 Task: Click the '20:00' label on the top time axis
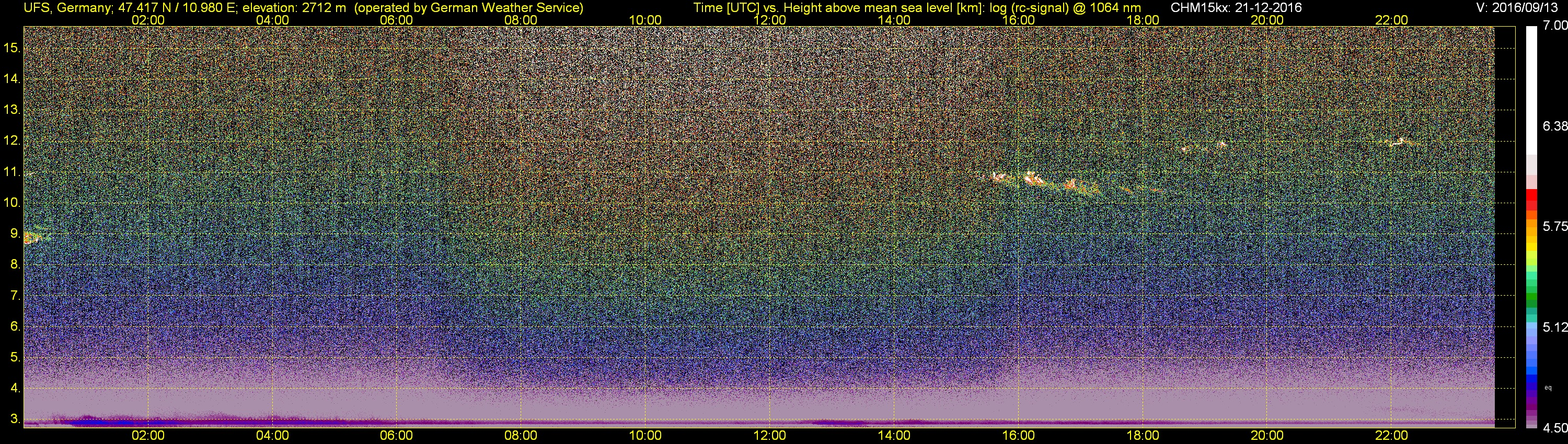tap(1267, 20)
